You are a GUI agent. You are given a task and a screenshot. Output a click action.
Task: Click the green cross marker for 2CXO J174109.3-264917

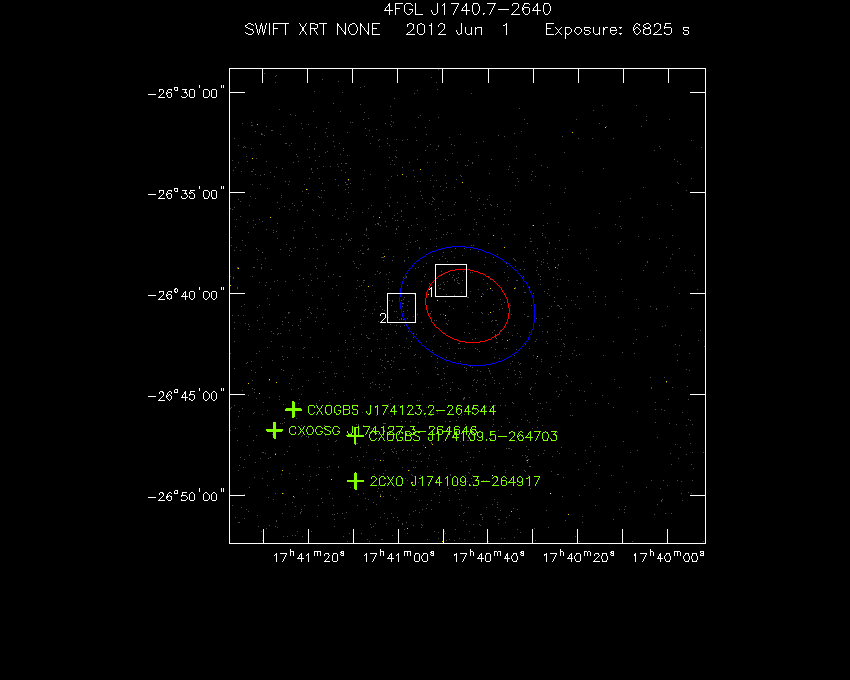click(x=355, y=481)
